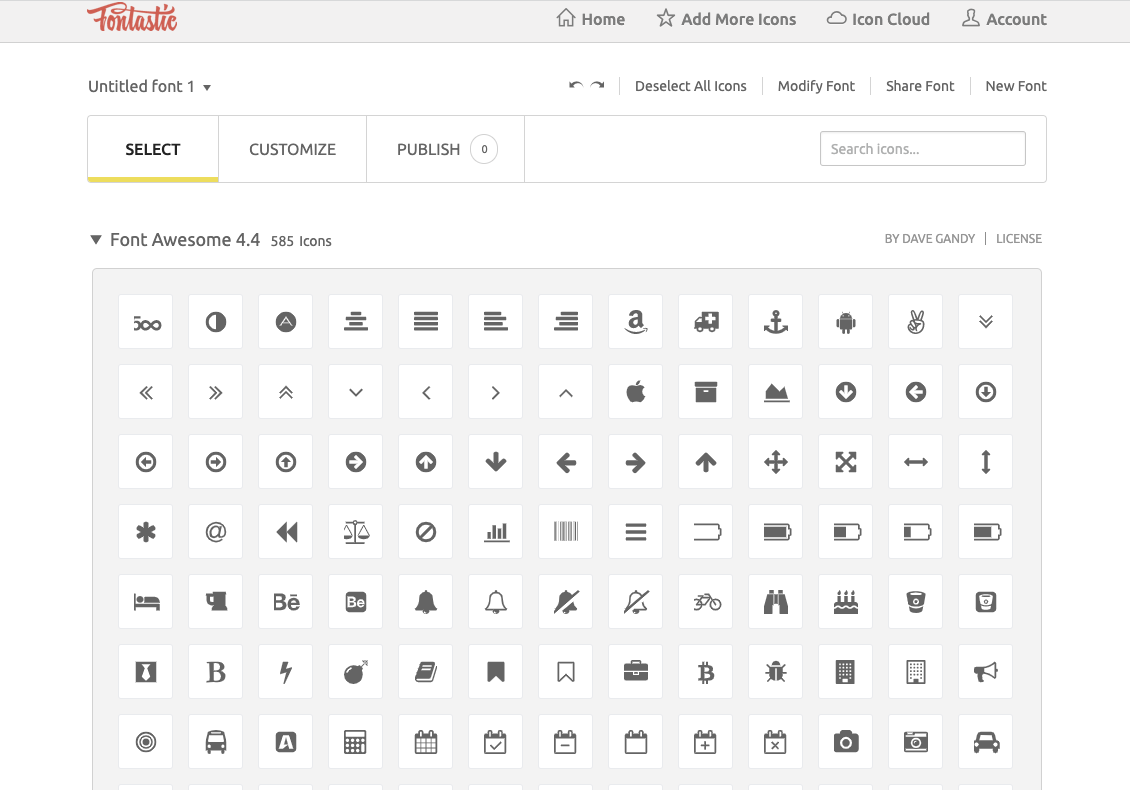Click the bomb icon
The width and height of the screenshot is (1130, 790).
[355, 671]
